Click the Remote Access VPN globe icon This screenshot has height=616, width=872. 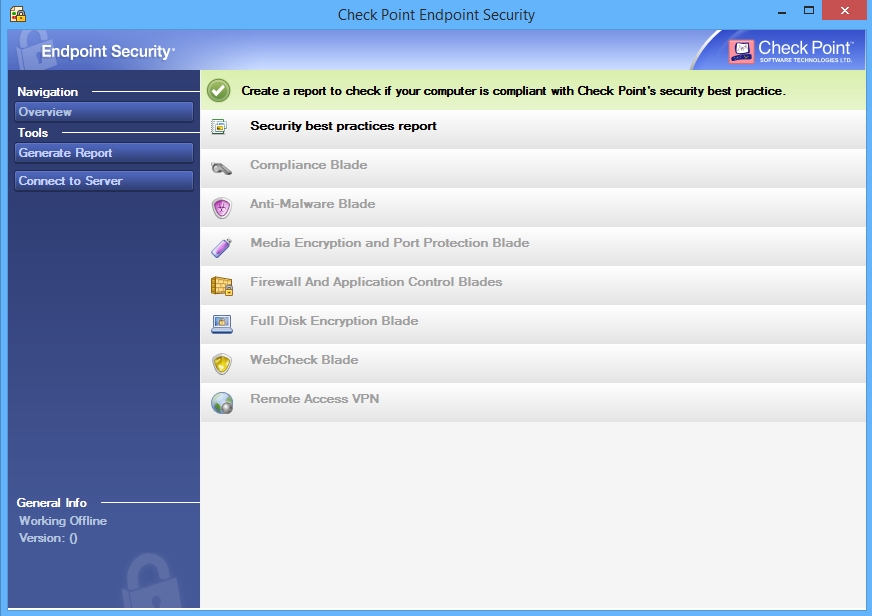click(x=221, y=402)
